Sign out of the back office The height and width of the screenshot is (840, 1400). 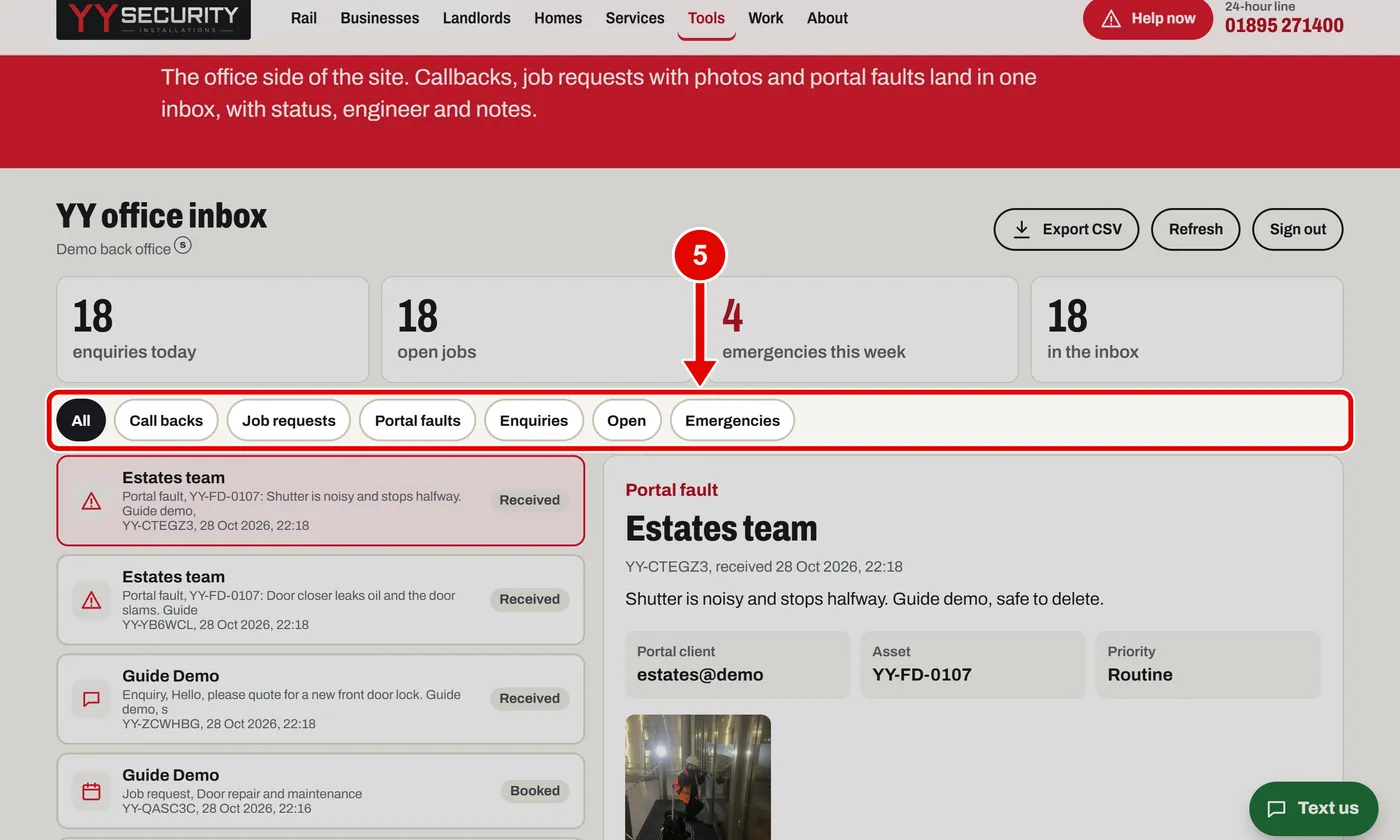click(x=1298, y=229)
